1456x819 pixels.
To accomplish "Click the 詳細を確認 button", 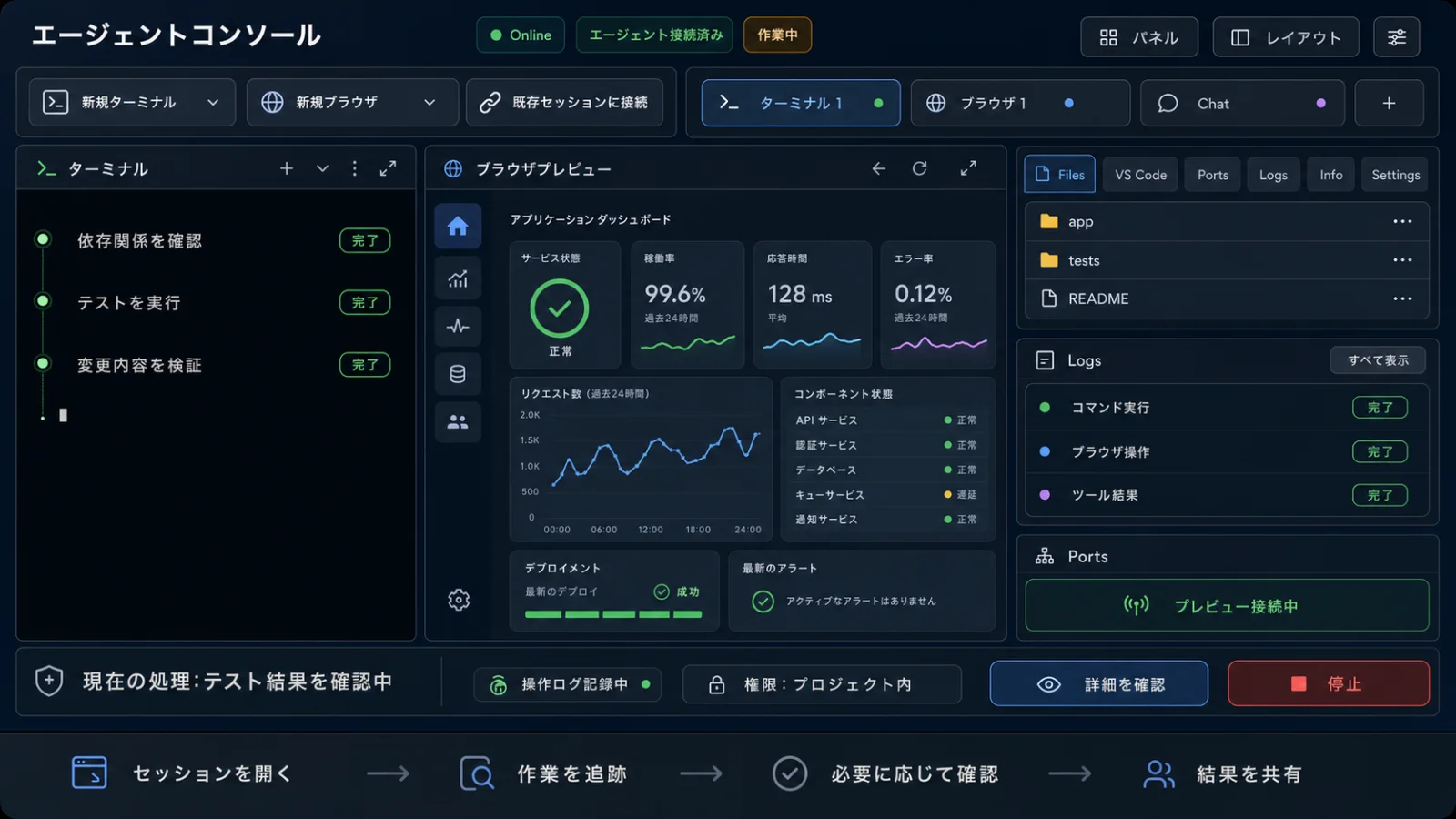I will point(1099,683).
